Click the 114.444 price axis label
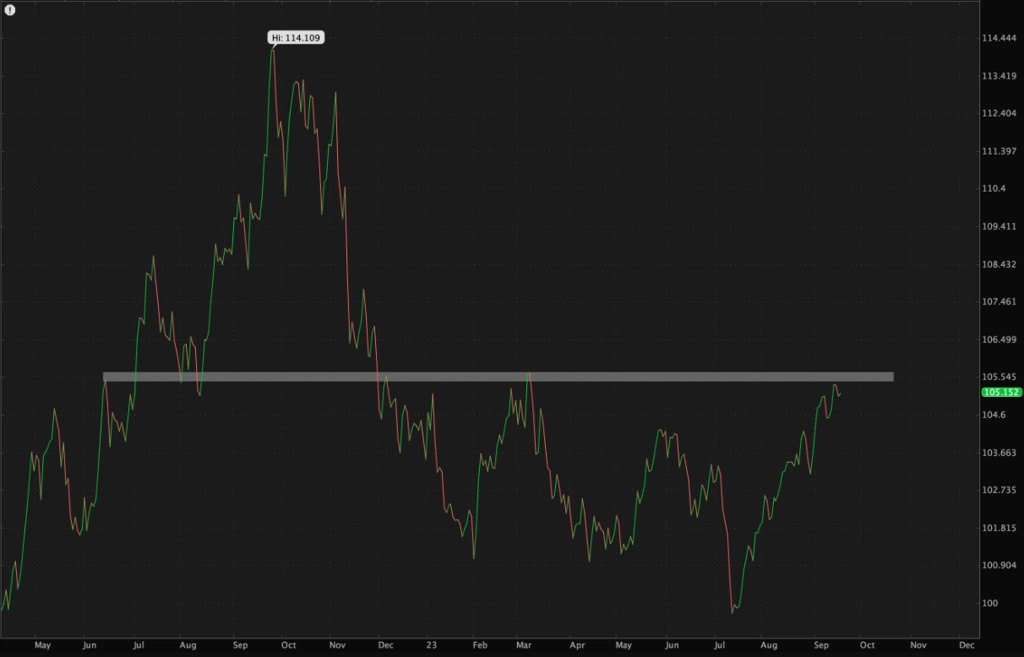The image size is (1024, 657). click(x=999, y=39)
